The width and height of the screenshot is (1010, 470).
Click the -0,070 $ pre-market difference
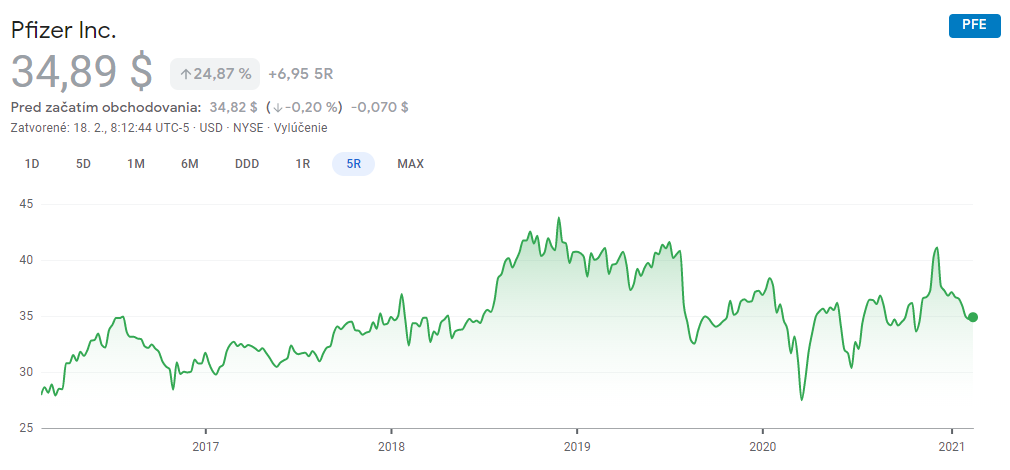(x=379, y=107)
